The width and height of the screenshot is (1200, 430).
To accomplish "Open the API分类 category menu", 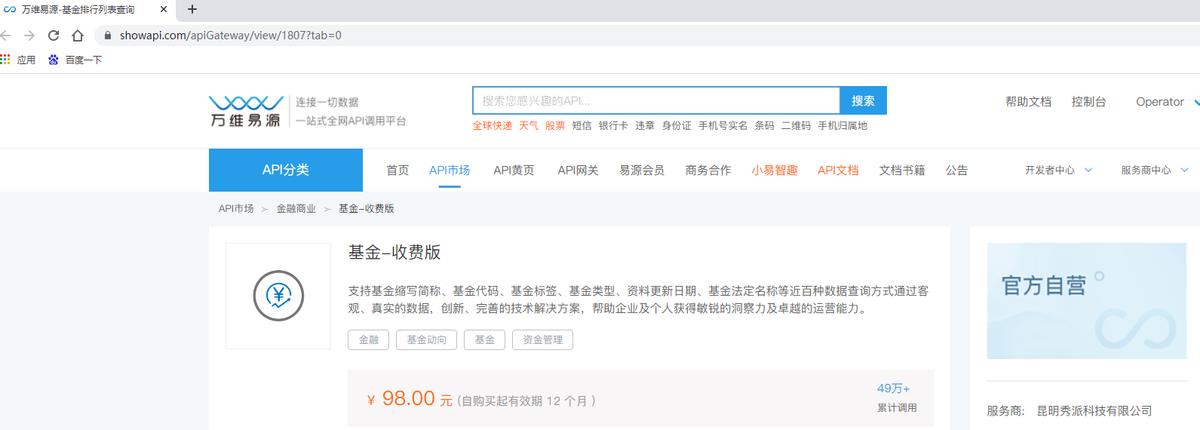I will (286, 170).
